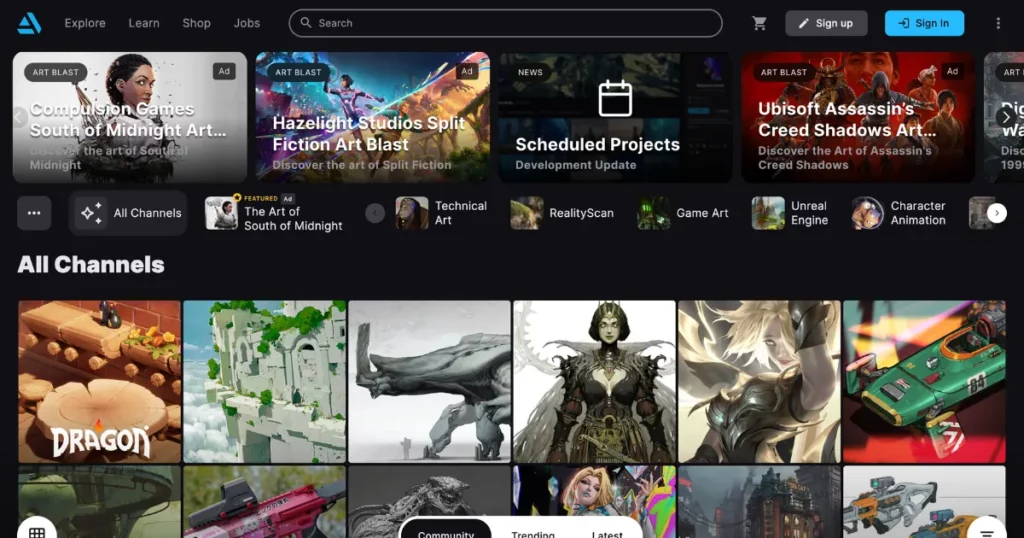Click the RealityScan channel thumbnail icon
The image size is (1024, 538).
(526, 213)
